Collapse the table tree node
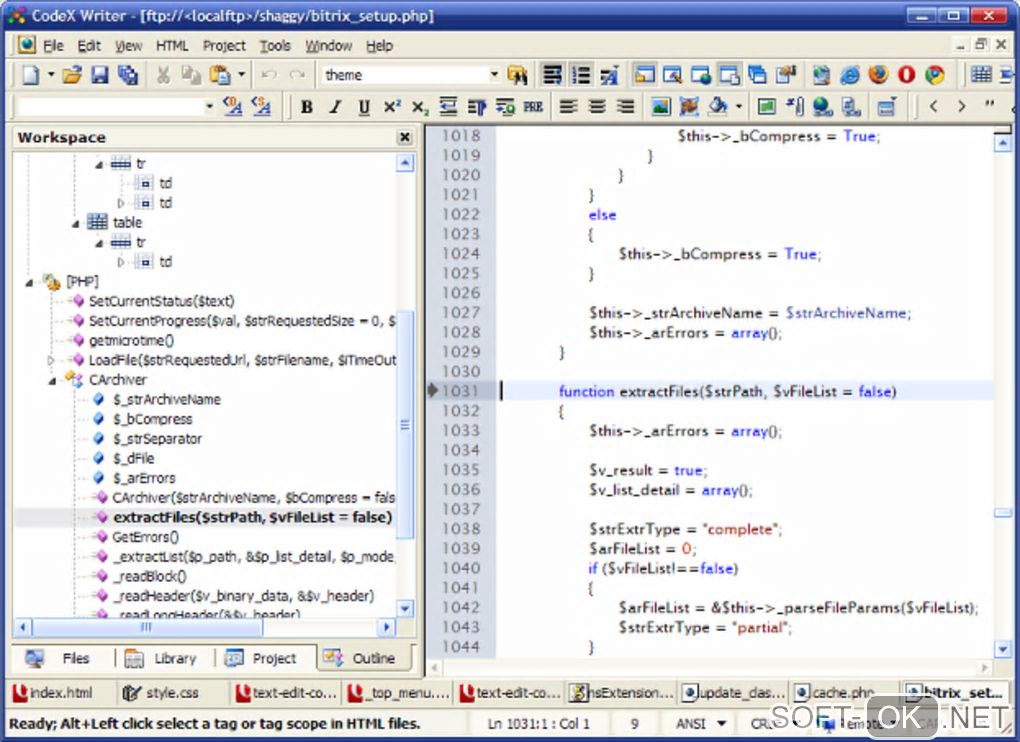This screenshot has width=1020, height=742. click(75, 224)
